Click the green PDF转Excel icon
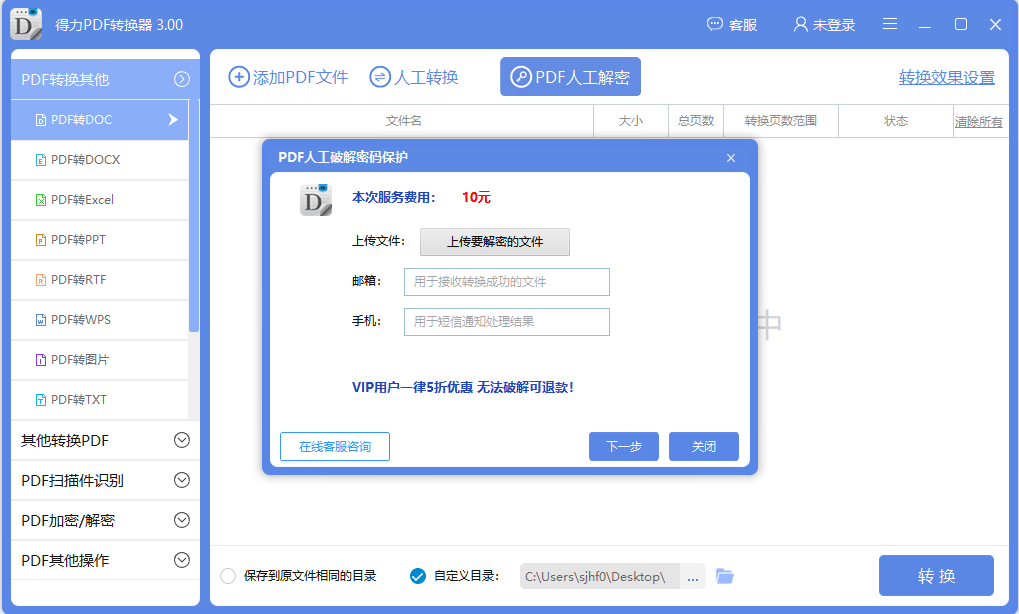Screen dimensions: 1019x614 point(40,199)
